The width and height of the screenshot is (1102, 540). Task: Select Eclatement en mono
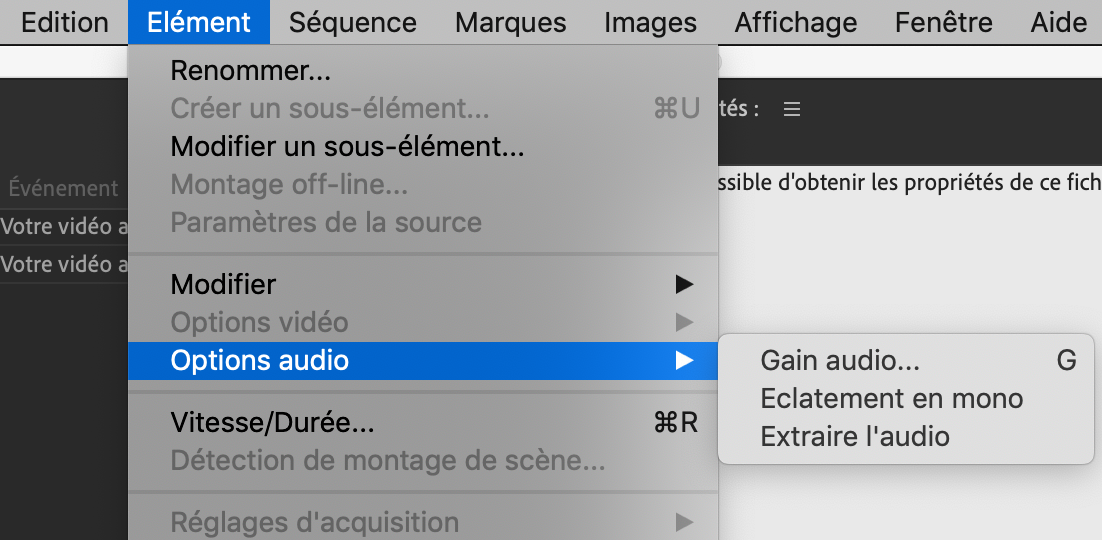892,399
